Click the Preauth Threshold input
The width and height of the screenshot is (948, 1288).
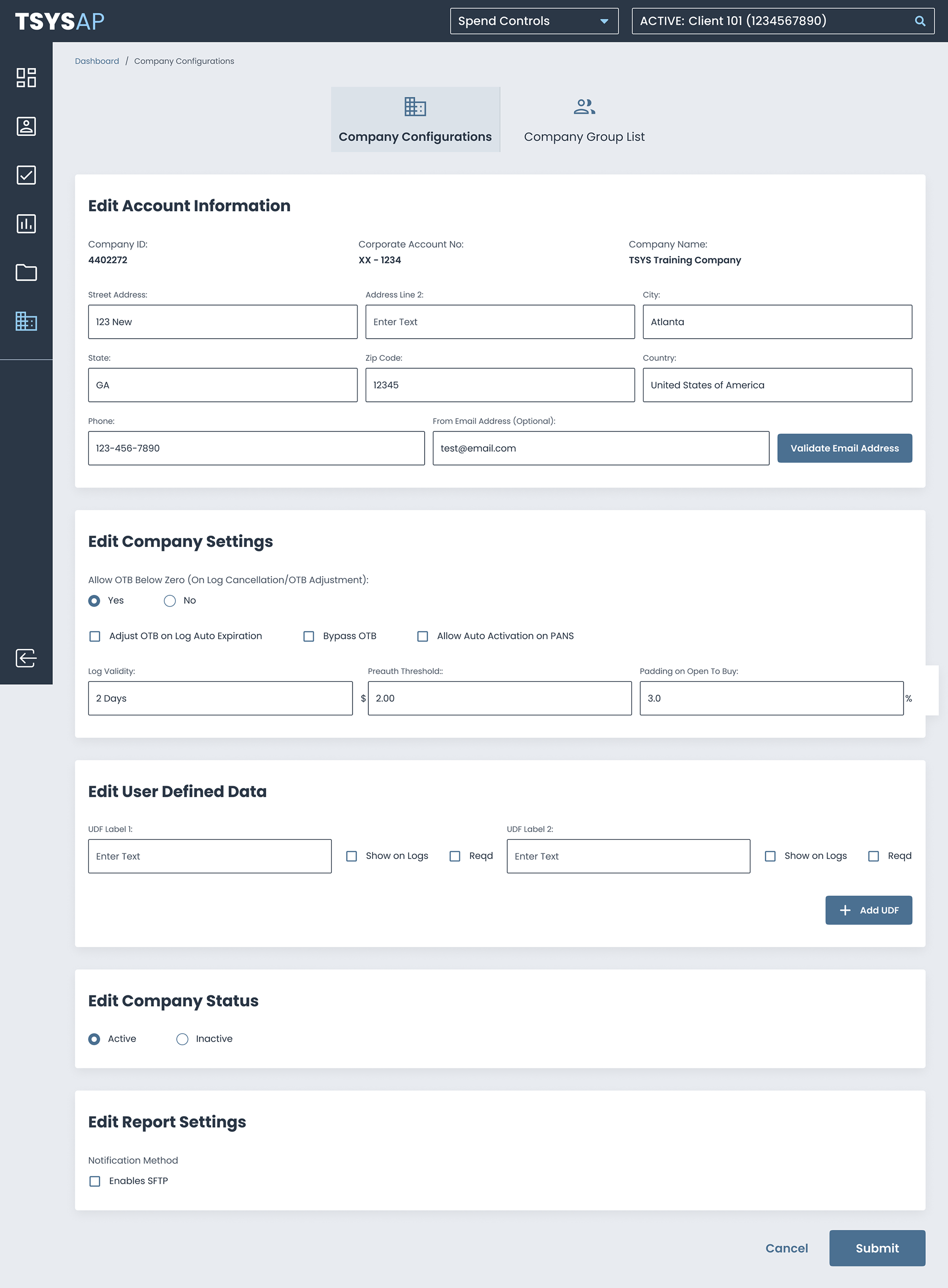click(500, 698)
